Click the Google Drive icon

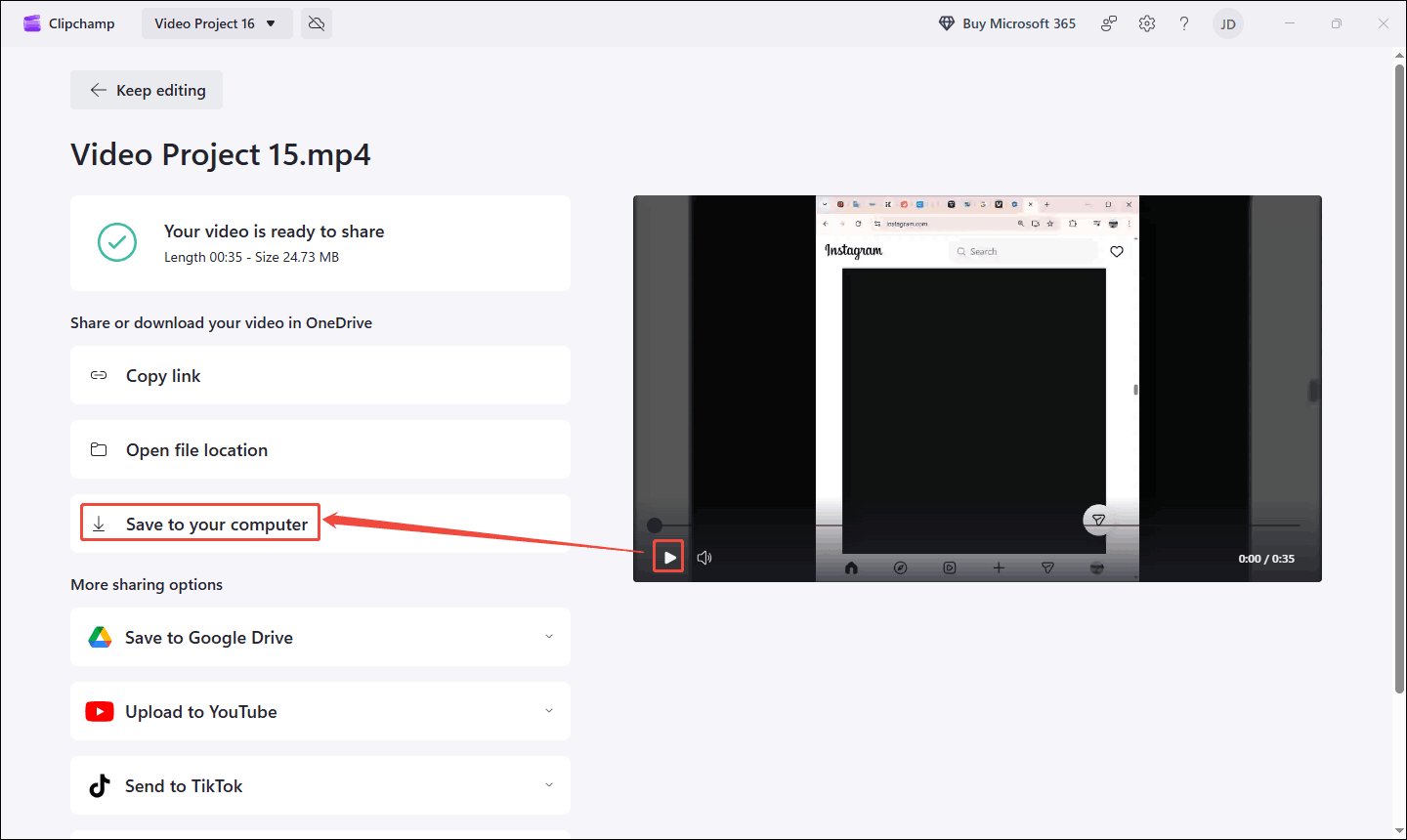[x=99, y=637]
